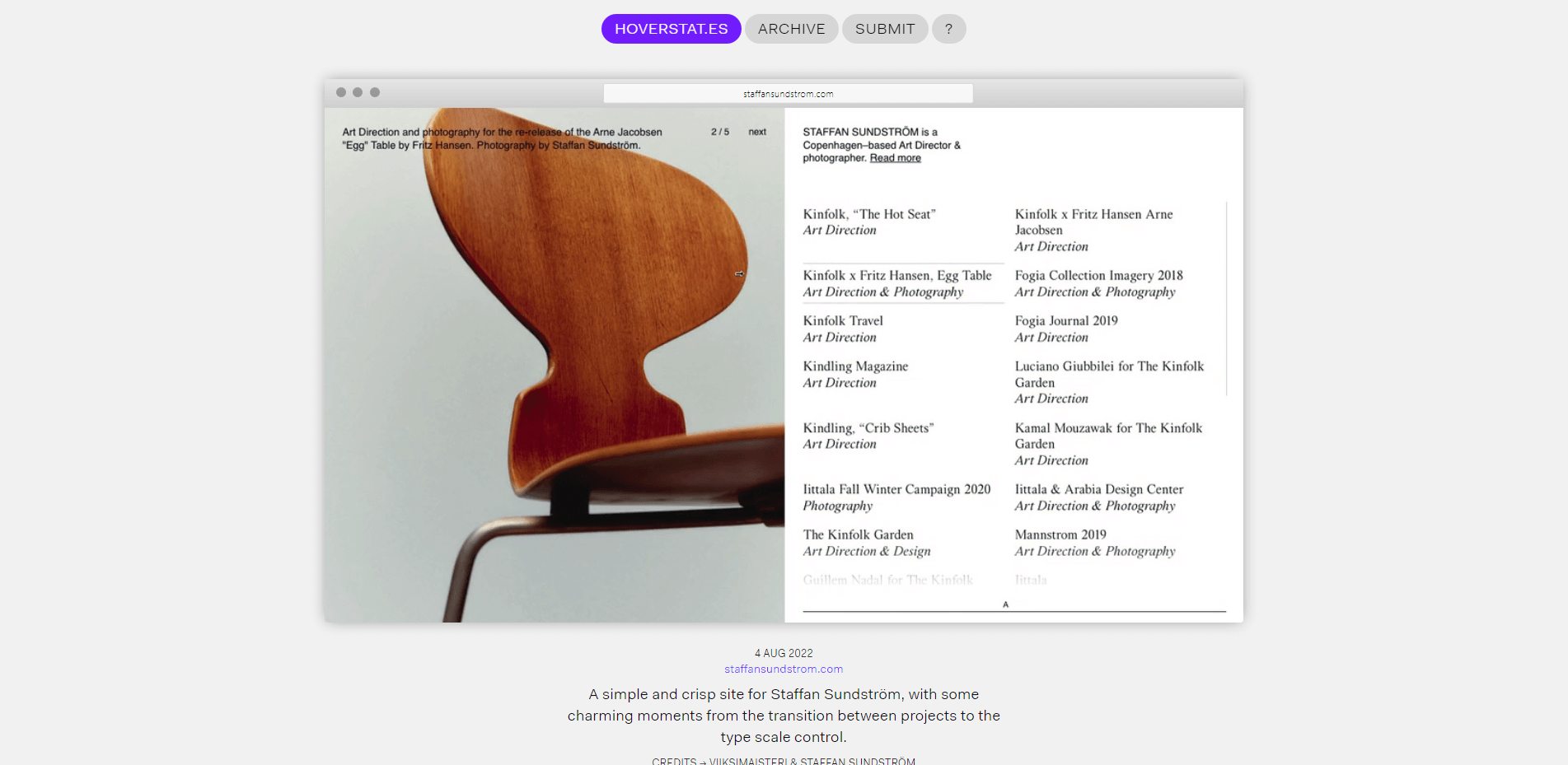
Task: Select 'Kinfolk x Fritz Hansen, Egg Table'
Action: (x=897, y=276)
